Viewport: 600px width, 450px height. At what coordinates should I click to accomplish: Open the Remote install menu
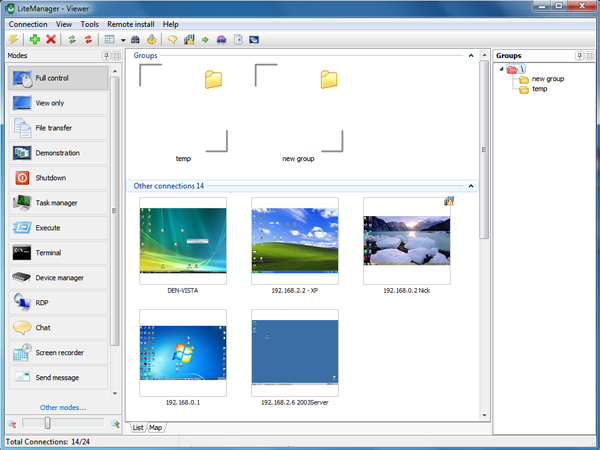click(130, 24)
